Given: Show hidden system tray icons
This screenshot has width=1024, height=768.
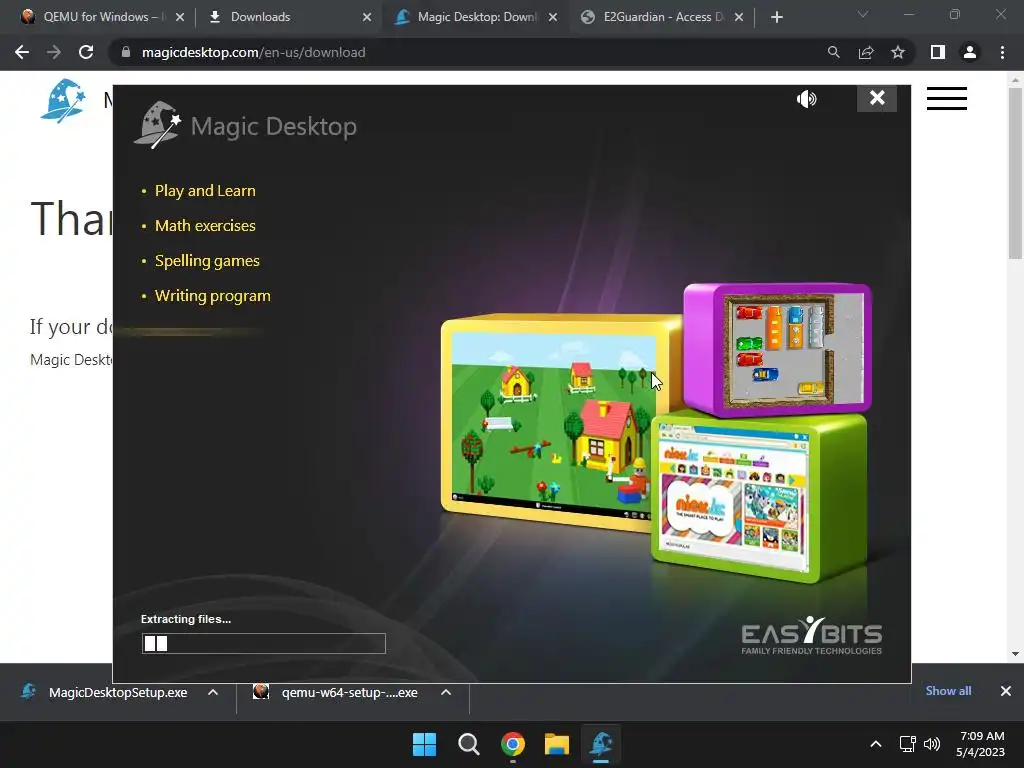Looking at the screenshot, I should [x=876, y=744].
